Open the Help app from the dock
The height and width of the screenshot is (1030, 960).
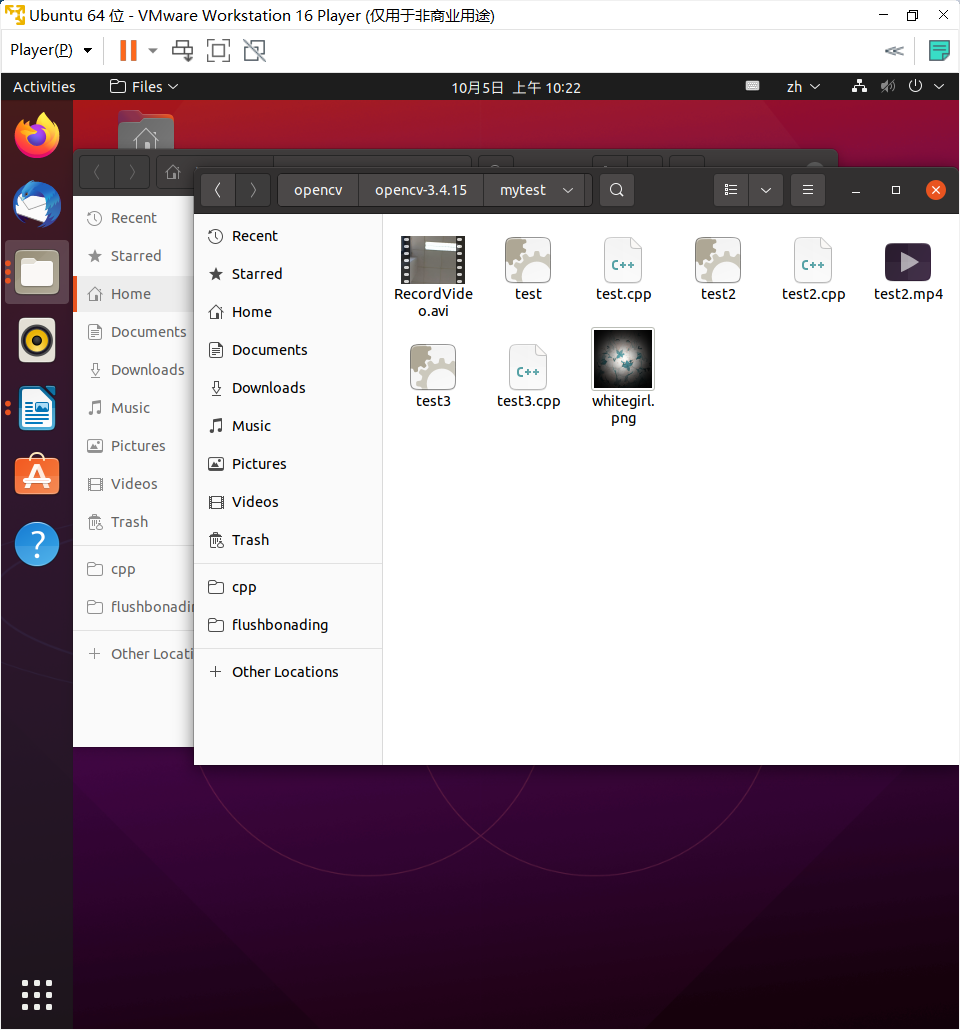(x=37, y=544)
